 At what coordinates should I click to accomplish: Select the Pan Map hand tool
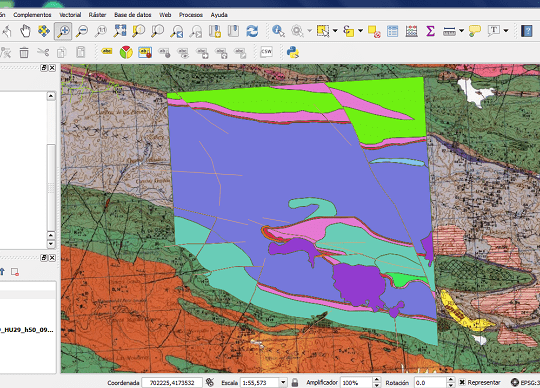[25, 31]
